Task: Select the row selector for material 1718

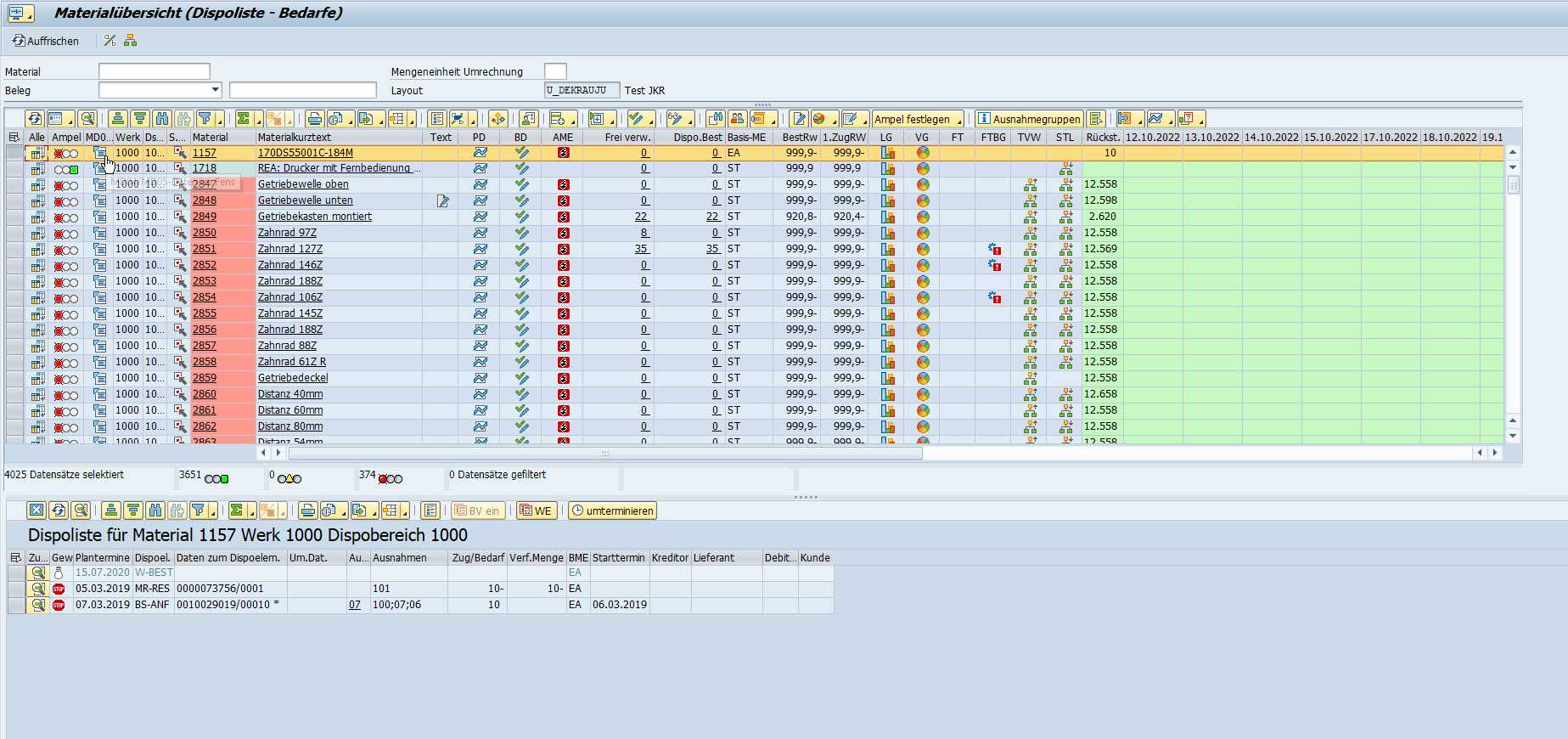Action: point(14,169)
